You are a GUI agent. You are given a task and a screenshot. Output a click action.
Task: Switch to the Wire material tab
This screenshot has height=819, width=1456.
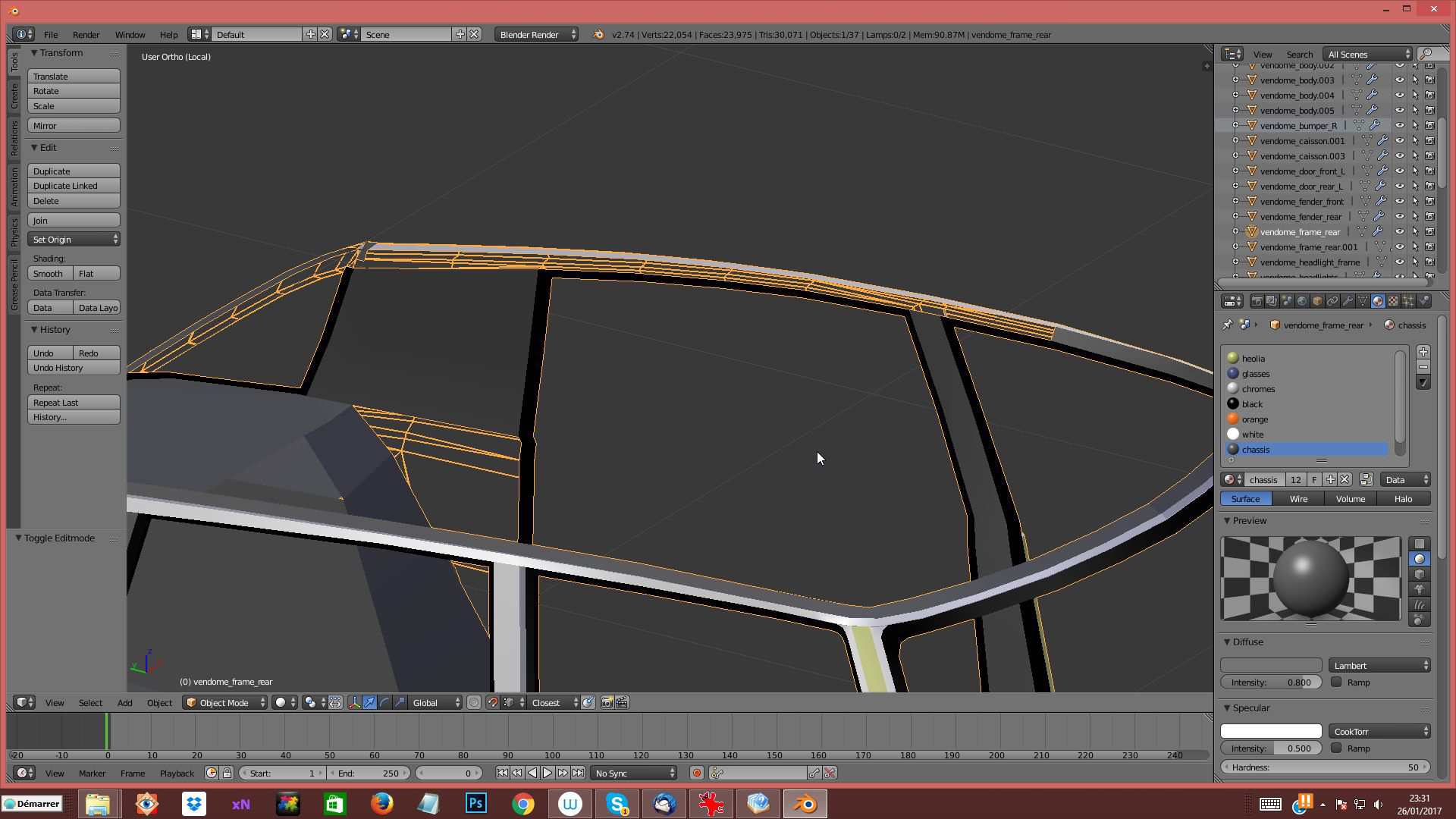tap(1298, 498)
